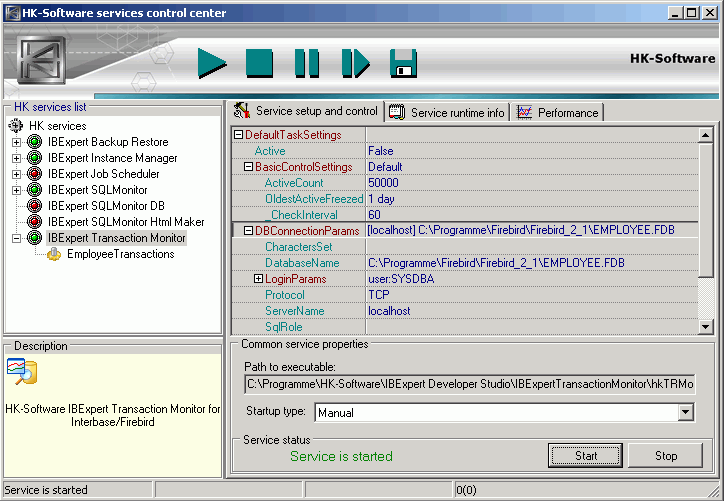724x501 pixels.
Task: Click status light of IBExpert Instance Manager
Action: 34,158
